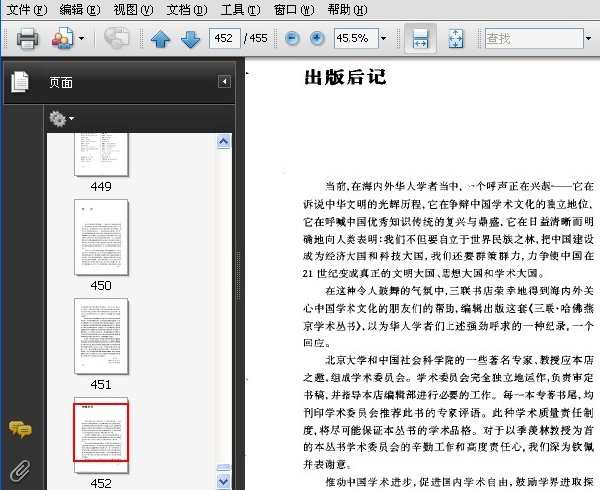The width and height of the screenshot is (600, 490).
Task: Zoom out with the minus button
Action: (x=292, y=38)
